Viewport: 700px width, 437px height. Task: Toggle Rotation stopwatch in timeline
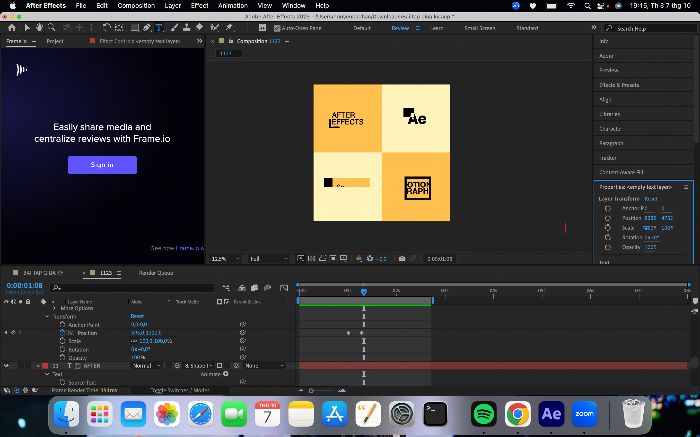tap(62, 349)
